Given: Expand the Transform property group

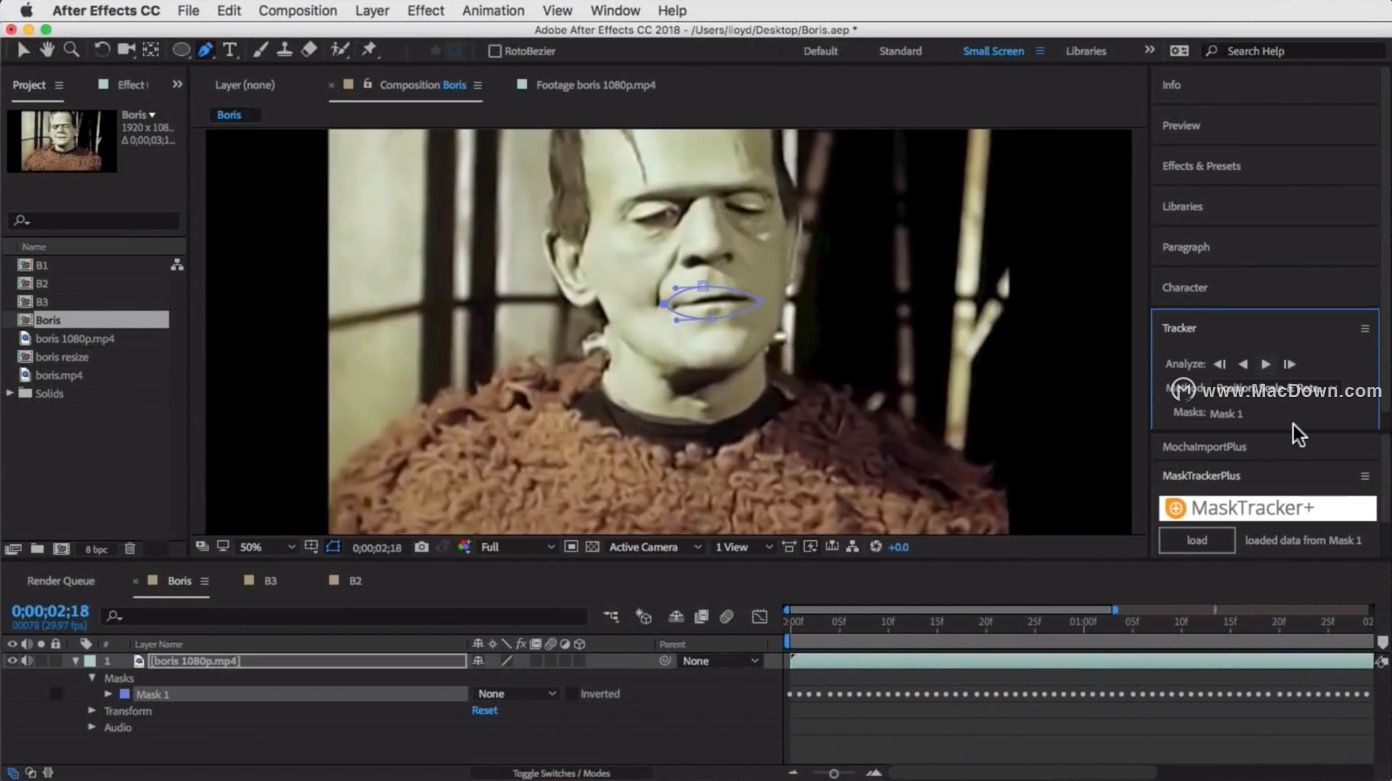Looking at the screenshot, I should tap(92, 711).
